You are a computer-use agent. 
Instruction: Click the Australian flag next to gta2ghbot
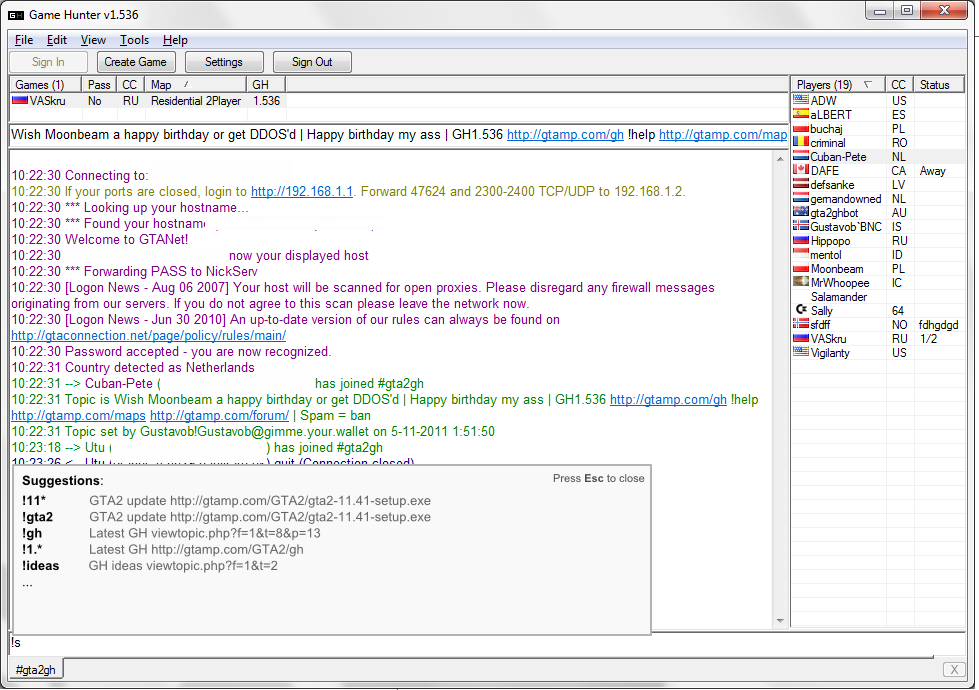[x=800, y=213]
